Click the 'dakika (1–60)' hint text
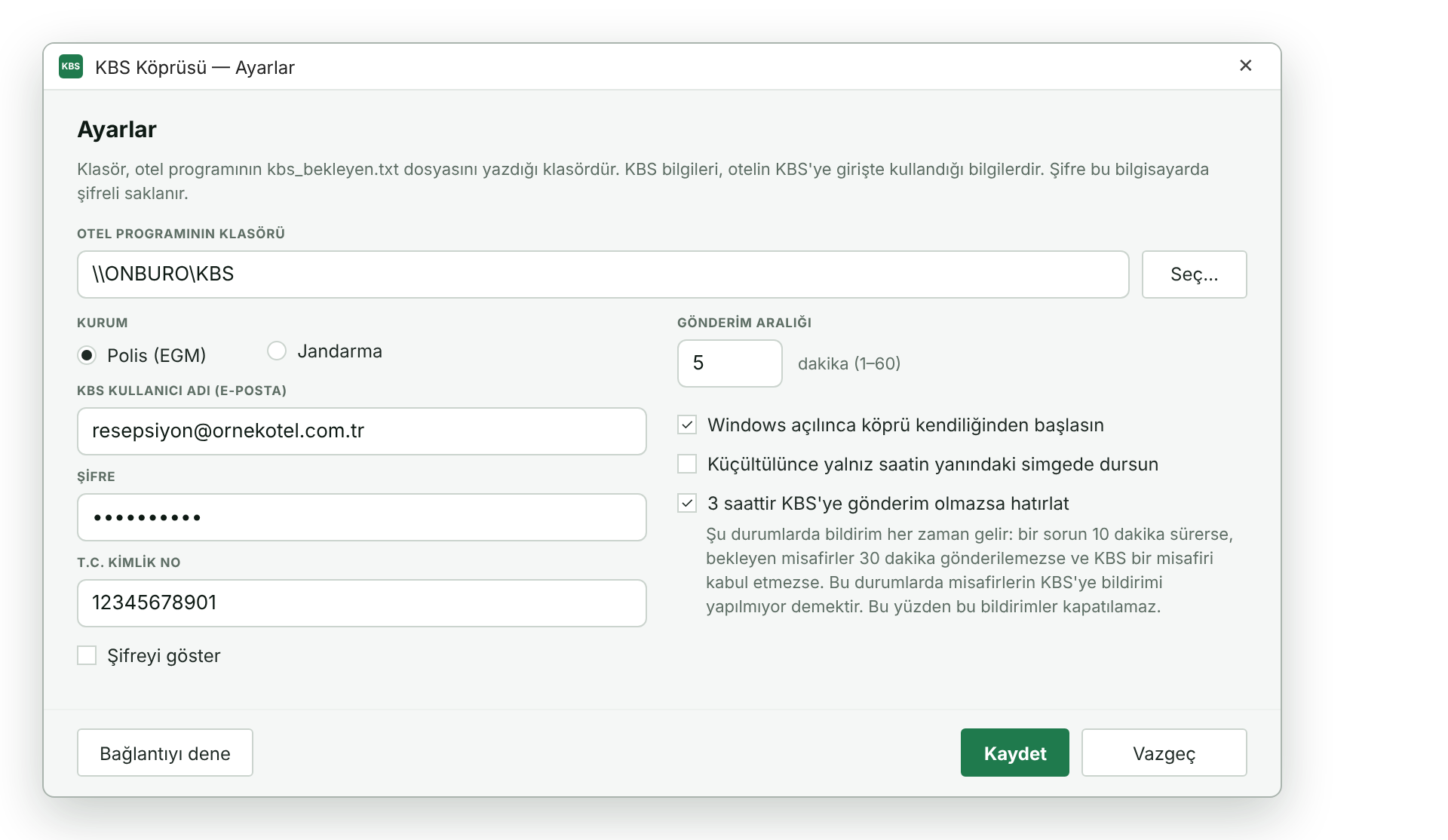The image size is (1448, 840). pyautogui.click(x=849, y=363)
